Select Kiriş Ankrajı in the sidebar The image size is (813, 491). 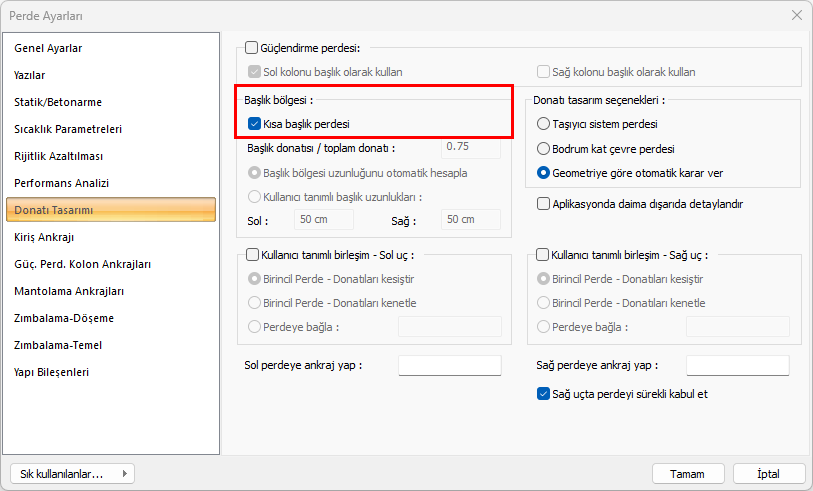coord(44,237)
